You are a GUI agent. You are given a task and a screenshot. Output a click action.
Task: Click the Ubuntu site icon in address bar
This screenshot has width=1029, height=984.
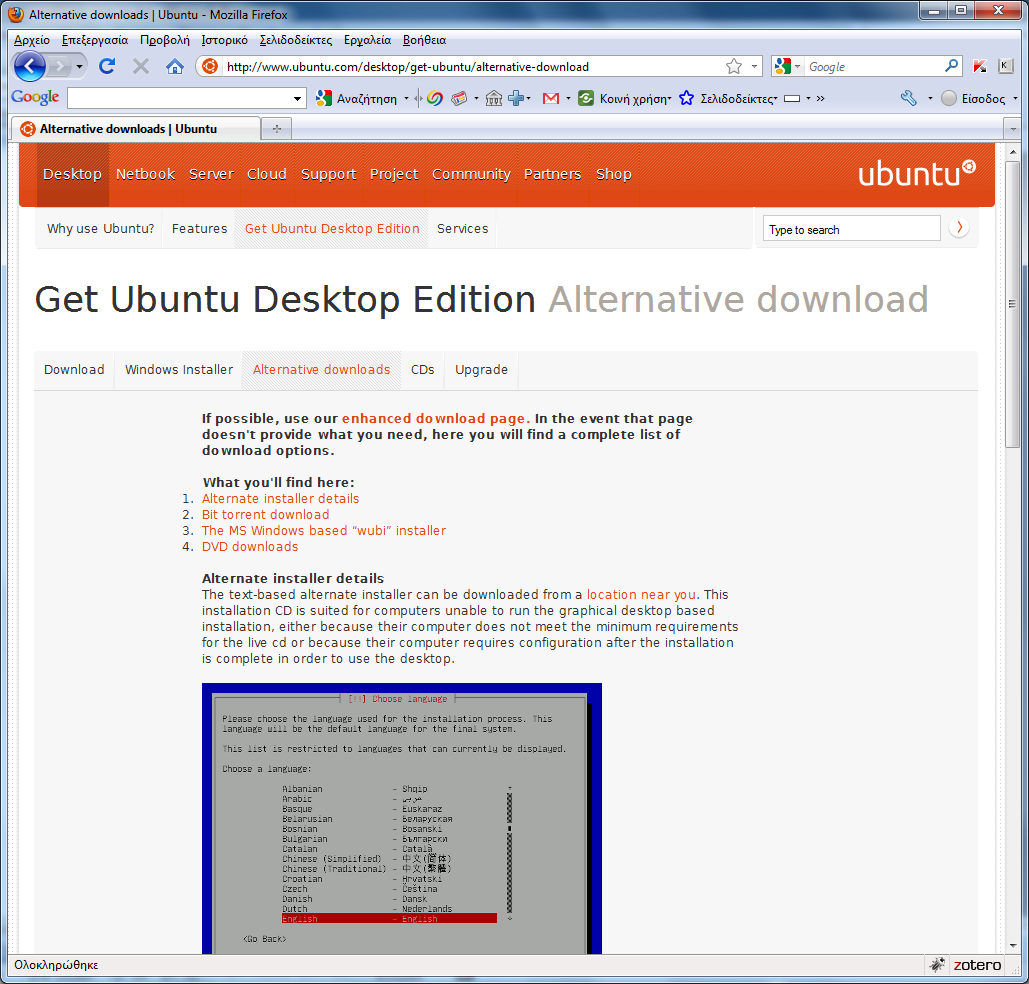click(210, 66)
